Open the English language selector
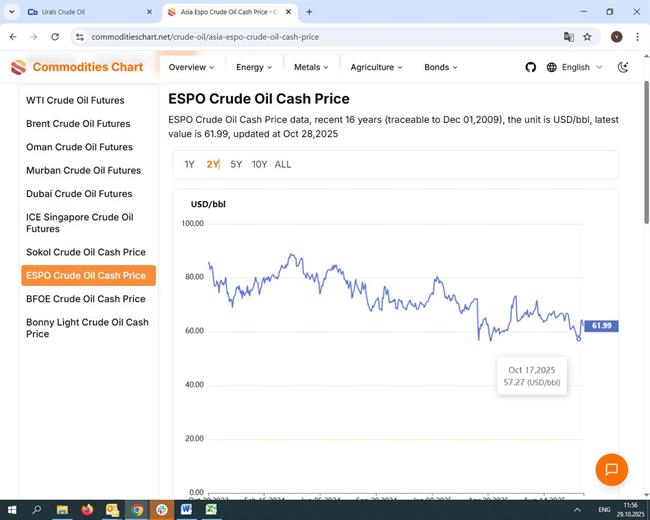The image size is (650, 520). (x=575, y=67)
